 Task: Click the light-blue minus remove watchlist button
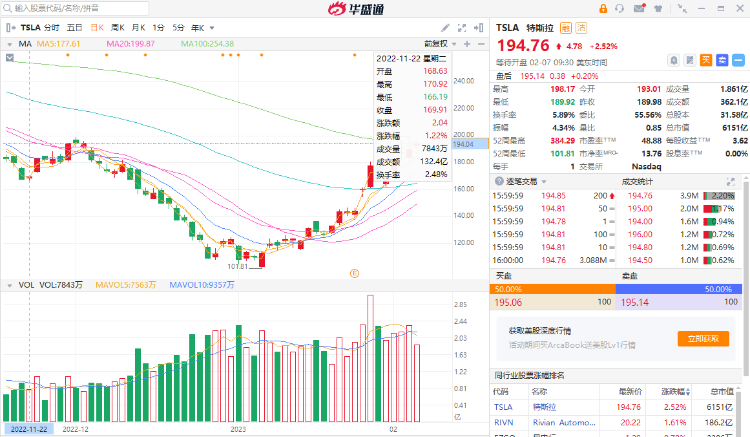pos(739,60)
